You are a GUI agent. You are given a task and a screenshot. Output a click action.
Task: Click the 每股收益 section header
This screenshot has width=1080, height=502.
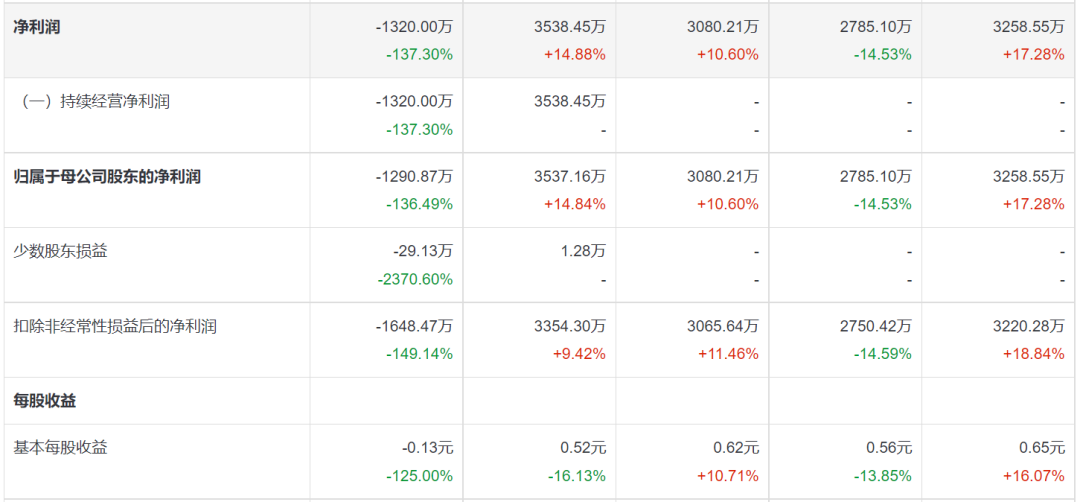(45, 401)
